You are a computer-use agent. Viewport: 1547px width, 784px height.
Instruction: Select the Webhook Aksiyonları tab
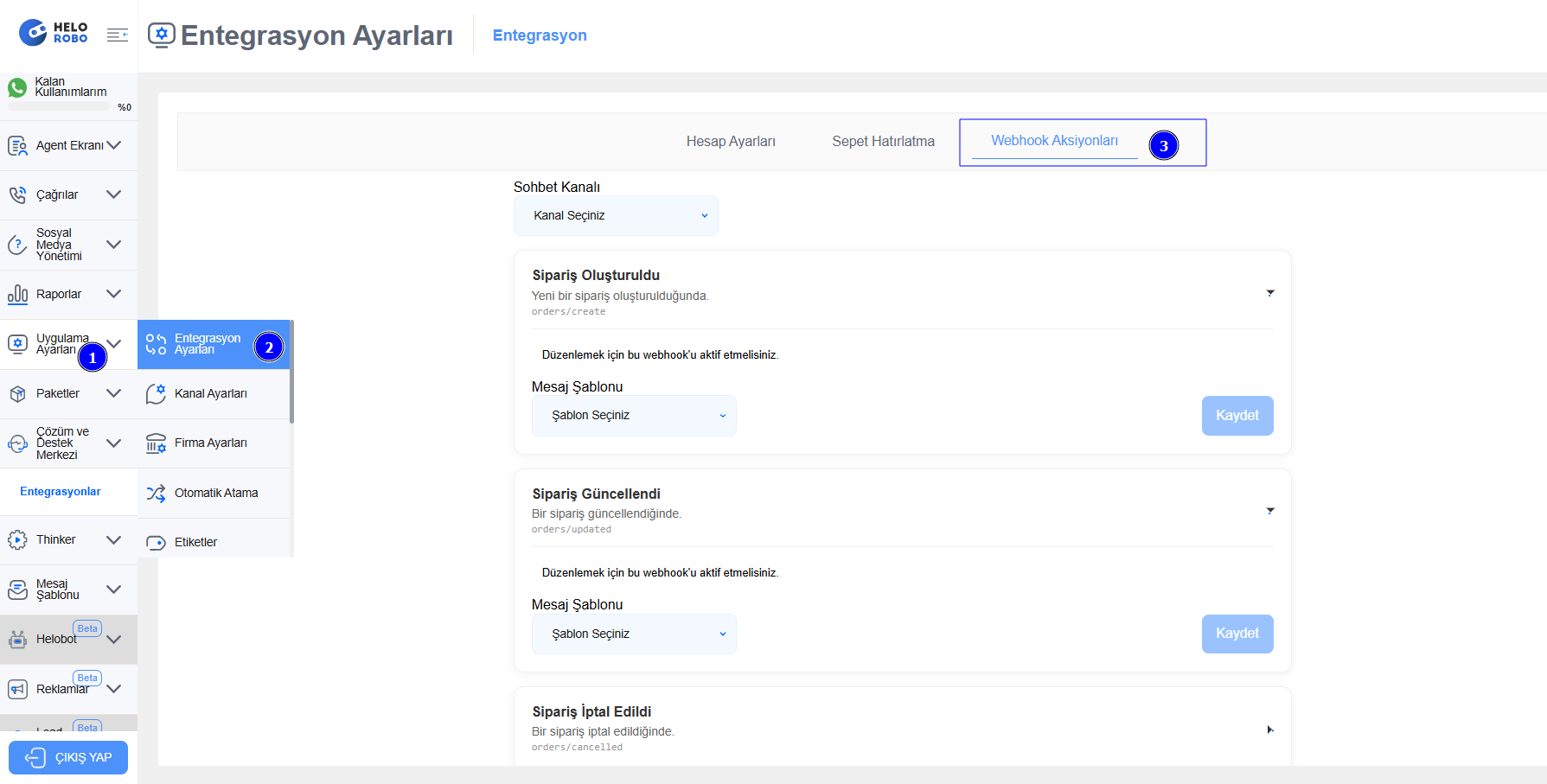coord(1054,140)
